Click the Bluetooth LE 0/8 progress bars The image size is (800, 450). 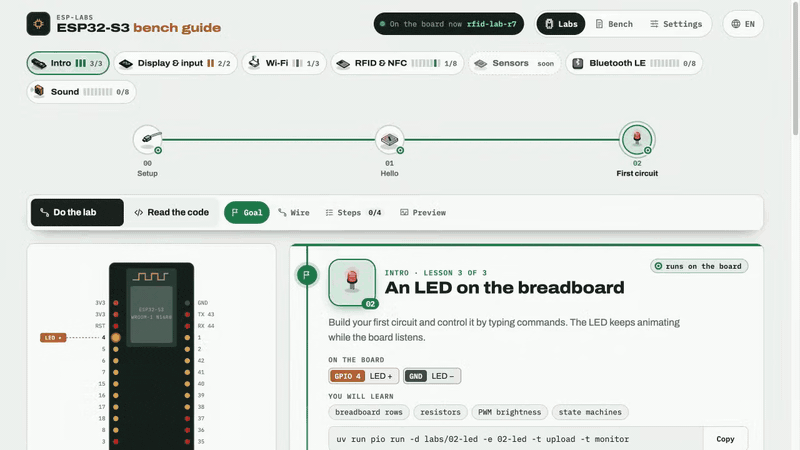(x=664, y=63)
